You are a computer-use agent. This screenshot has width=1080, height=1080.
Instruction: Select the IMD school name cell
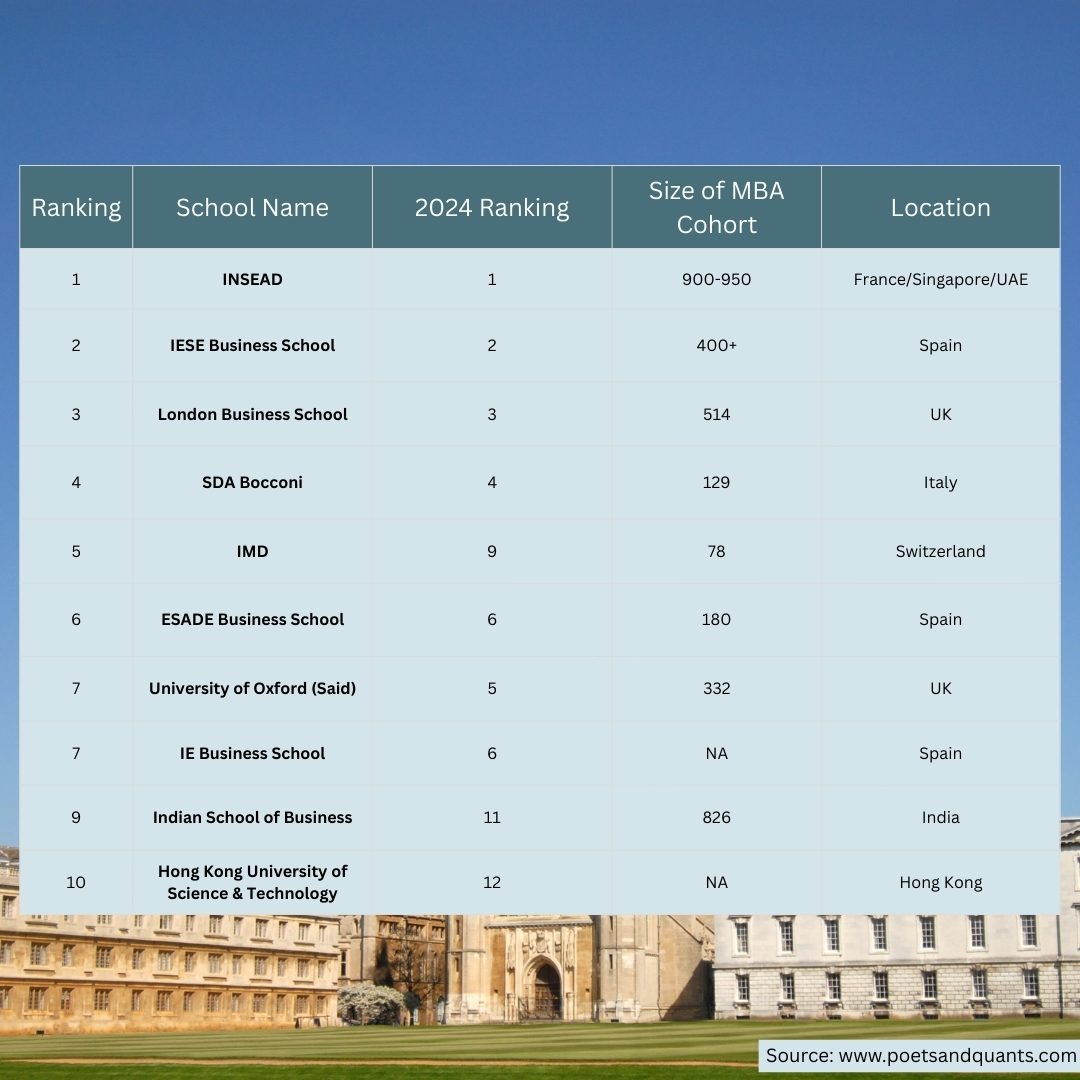click(252, 552)
